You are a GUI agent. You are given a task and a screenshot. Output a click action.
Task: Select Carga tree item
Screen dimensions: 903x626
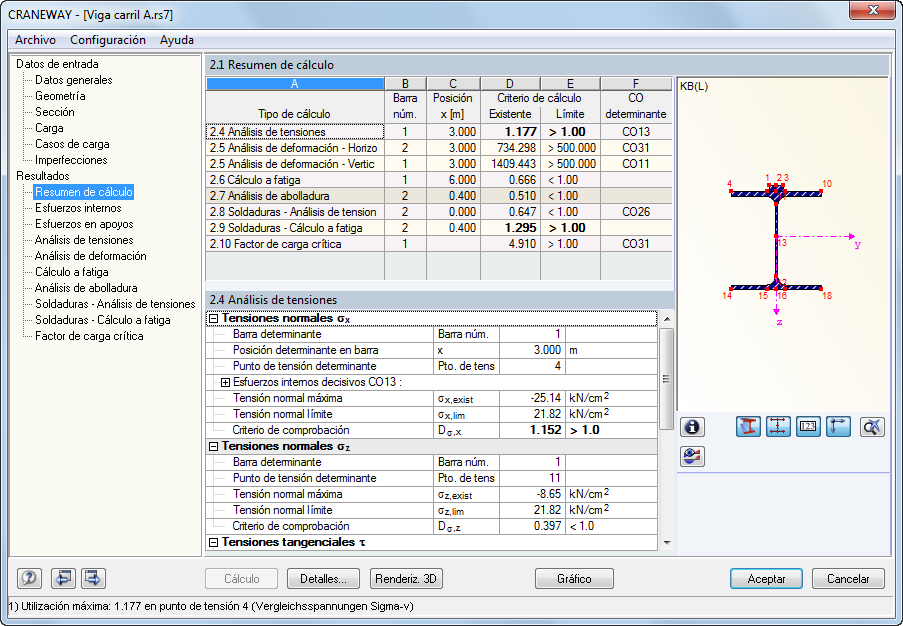[x=49, y=128]
